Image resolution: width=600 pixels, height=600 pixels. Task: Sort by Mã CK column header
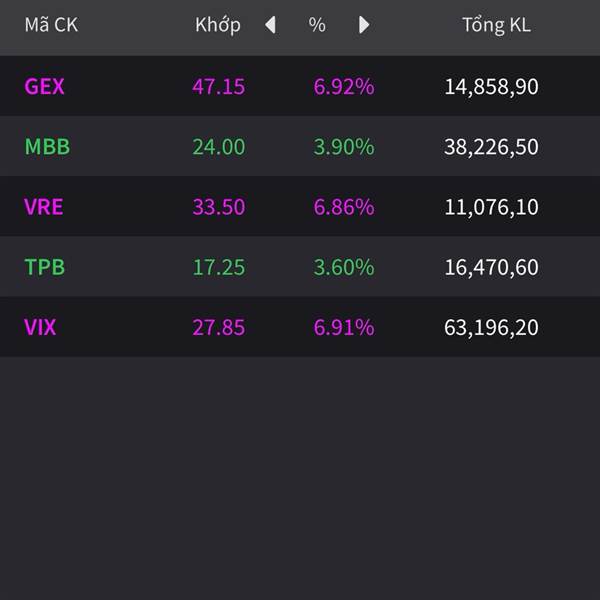pos(51,25)
